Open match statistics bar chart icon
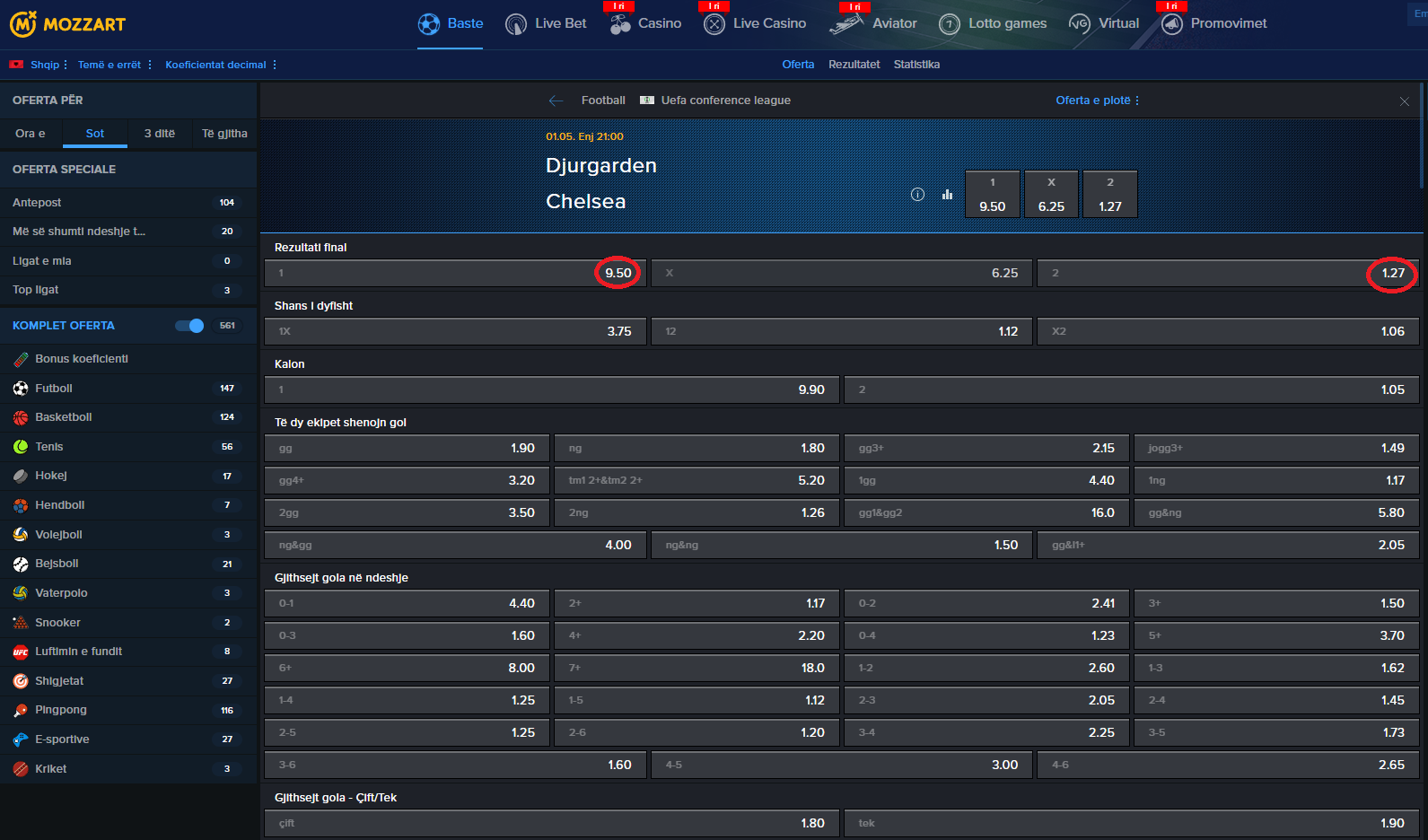Viewport: 1428px width, 840px height. click(947, 194)
